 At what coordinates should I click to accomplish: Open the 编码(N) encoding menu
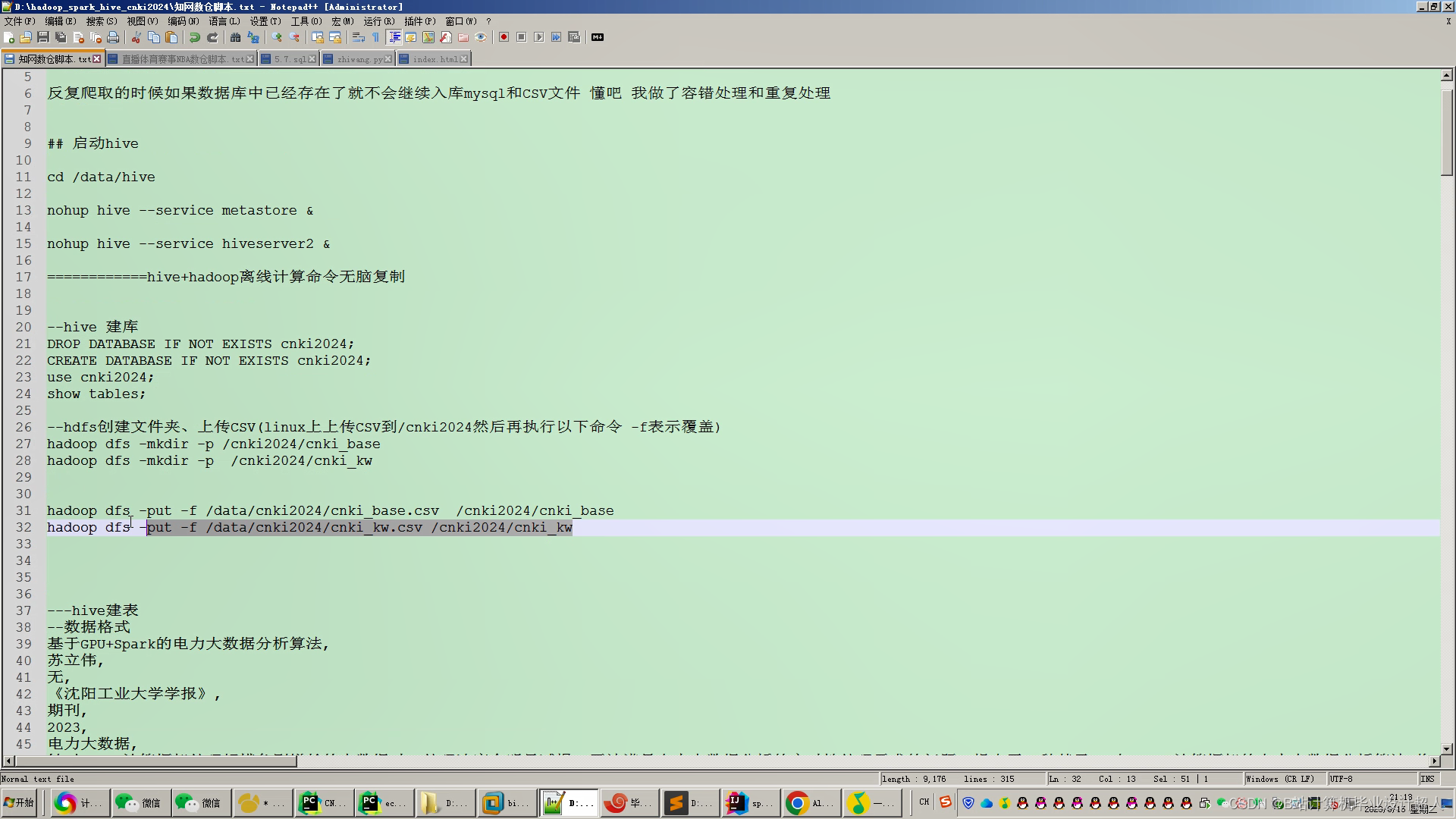point(183,21)
